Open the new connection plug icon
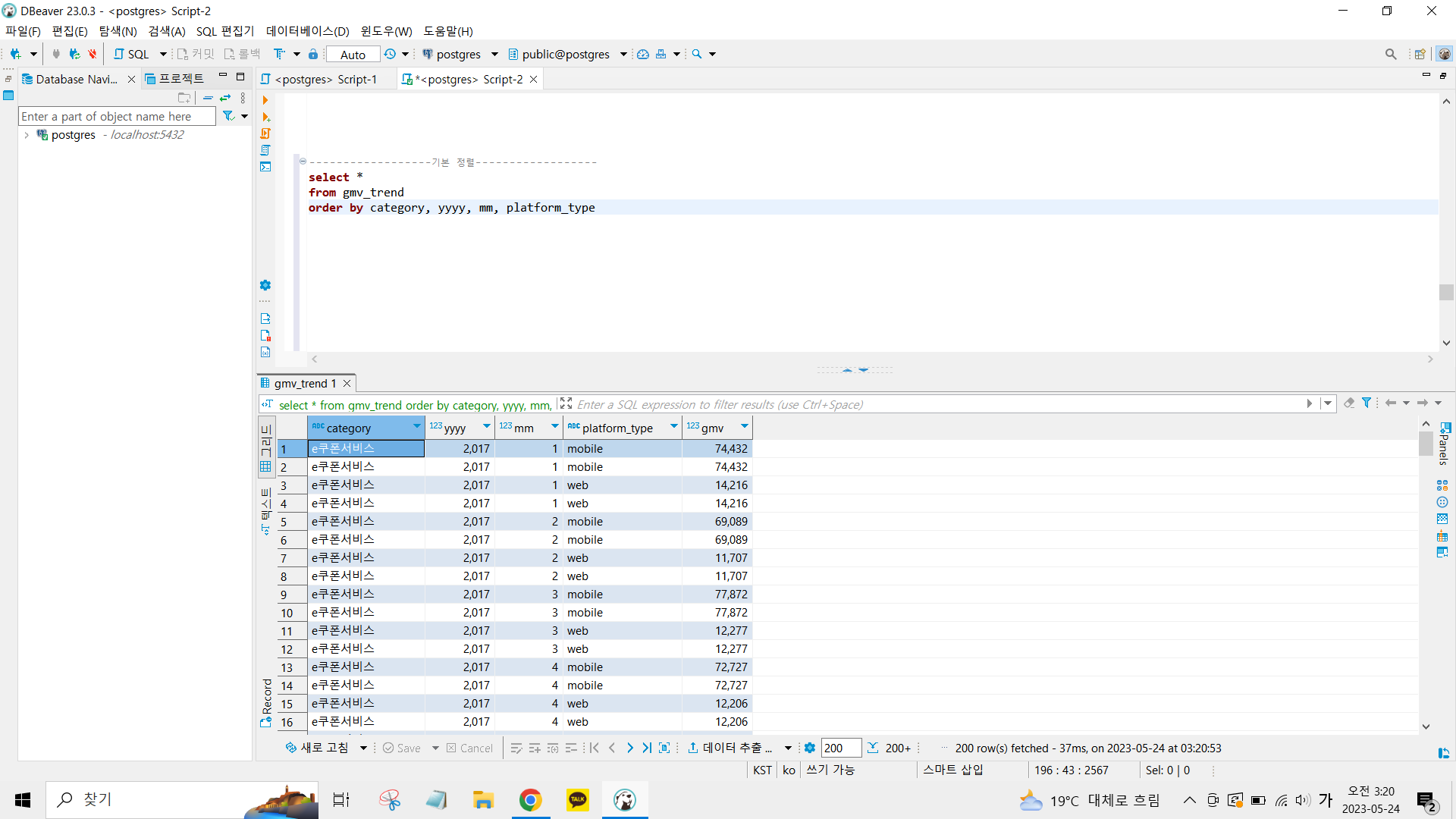Screen dimensions: 1456x819 [15, 54]
